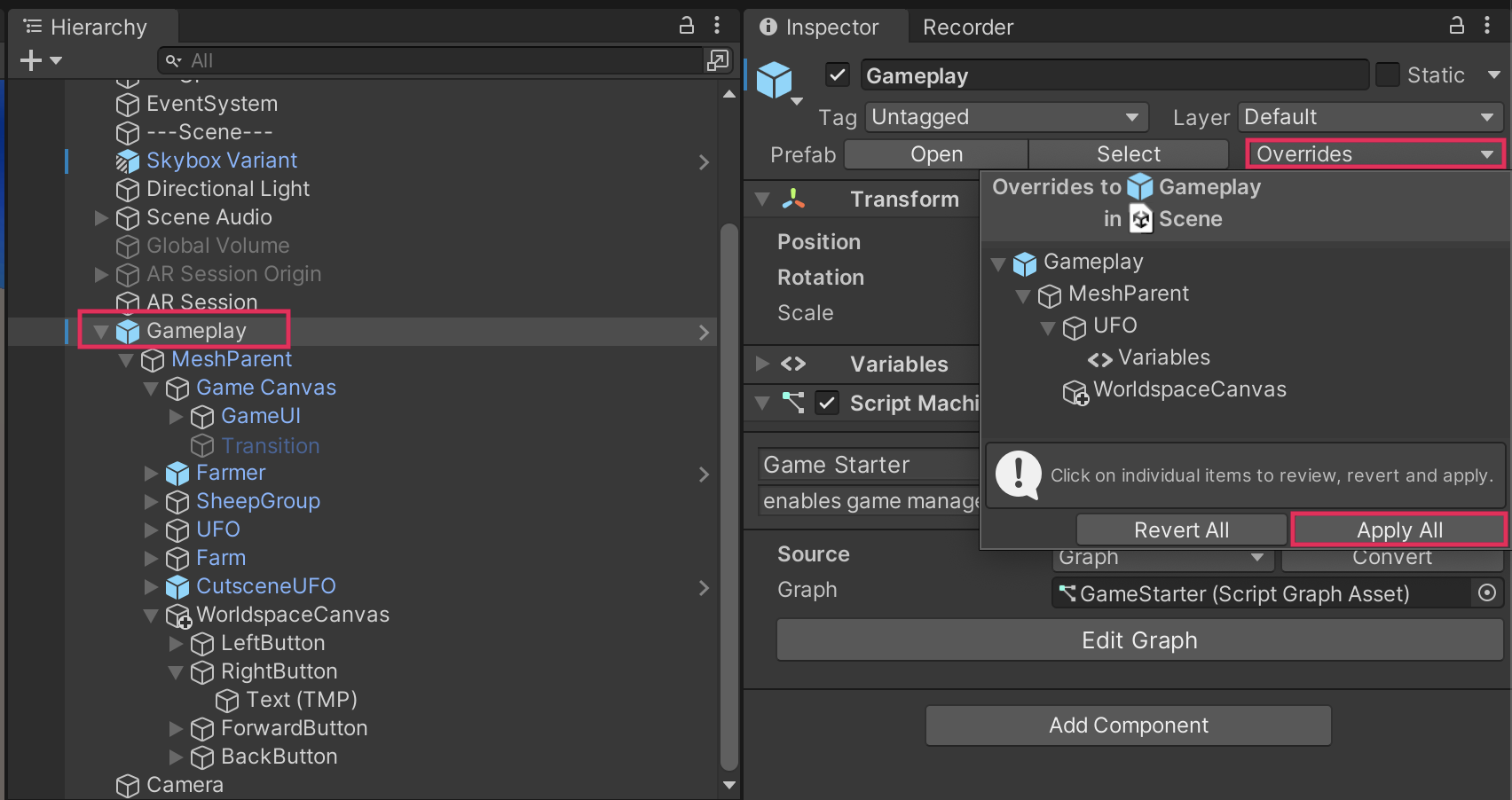Click the Apply All button

(x=1398, y=530)
